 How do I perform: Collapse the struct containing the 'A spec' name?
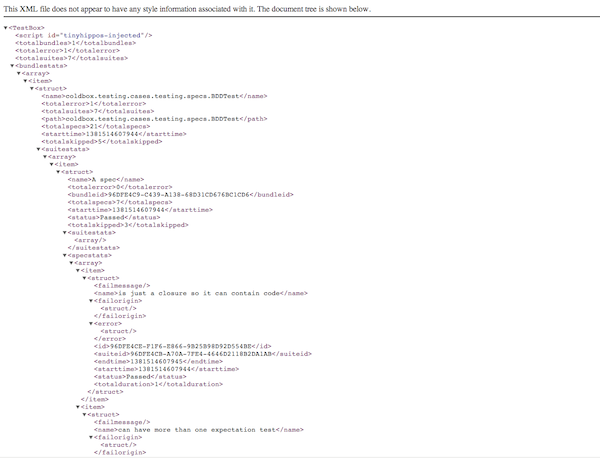[x=58, y=171]
